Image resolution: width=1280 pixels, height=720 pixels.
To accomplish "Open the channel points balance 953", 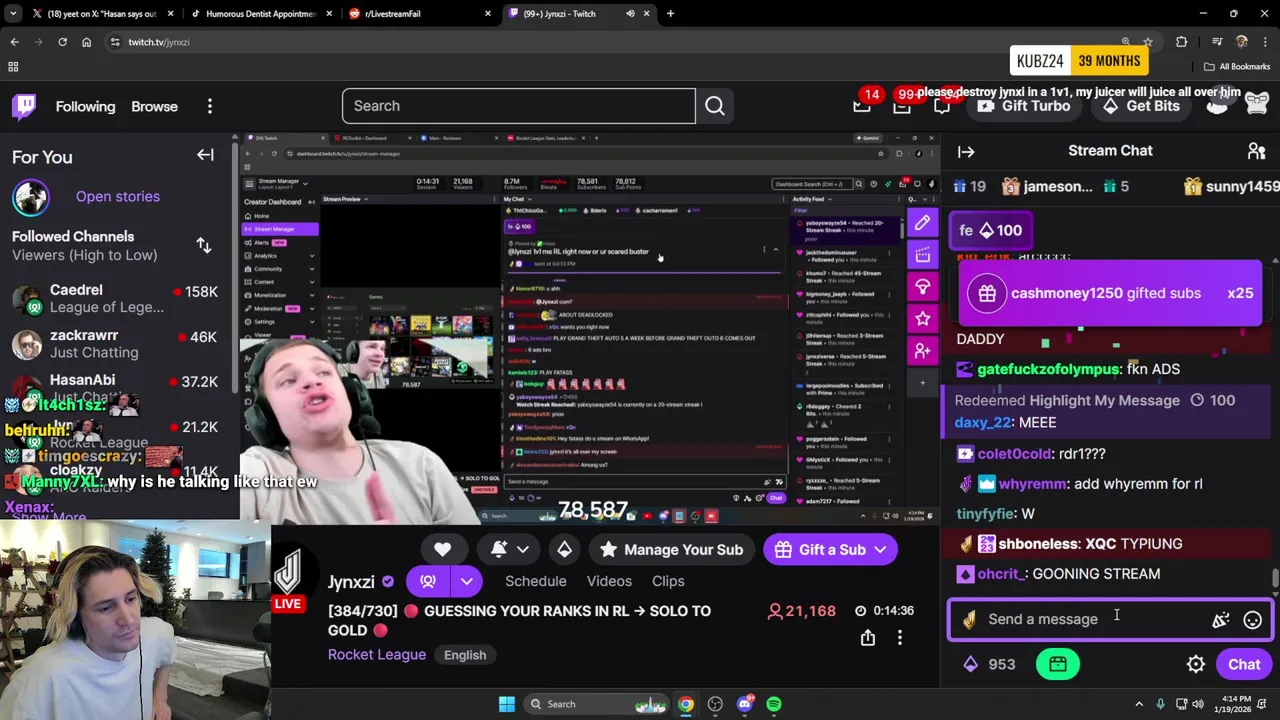I will click(988, 664).
